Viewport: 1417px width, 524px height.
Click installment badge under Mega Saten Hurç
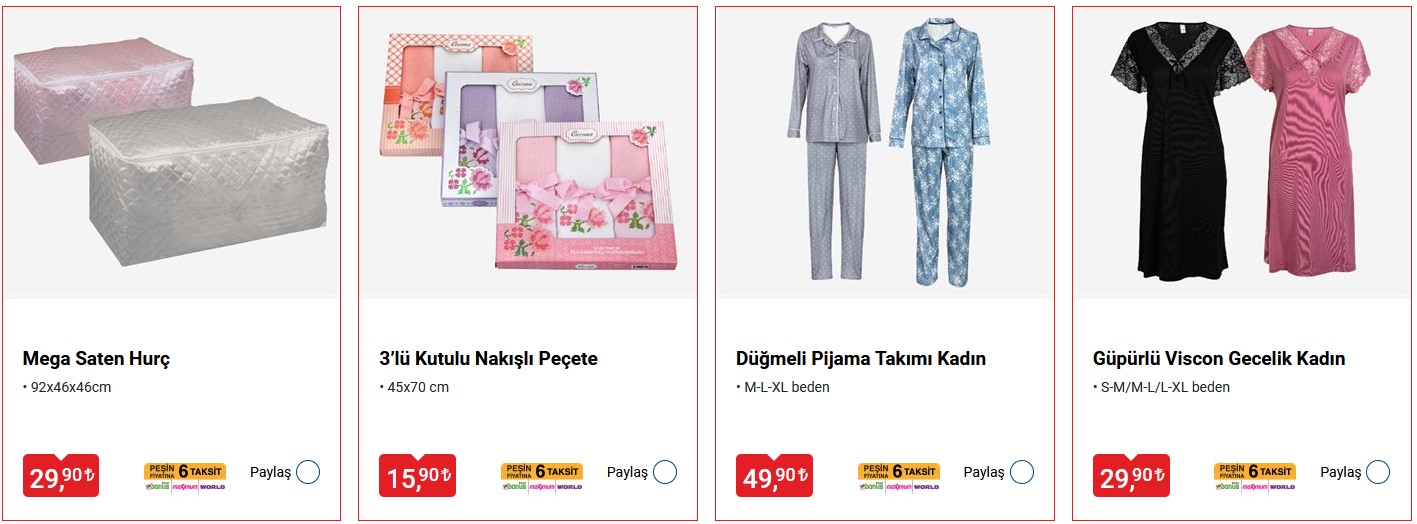pyautogui.click(x=185, y=477)
